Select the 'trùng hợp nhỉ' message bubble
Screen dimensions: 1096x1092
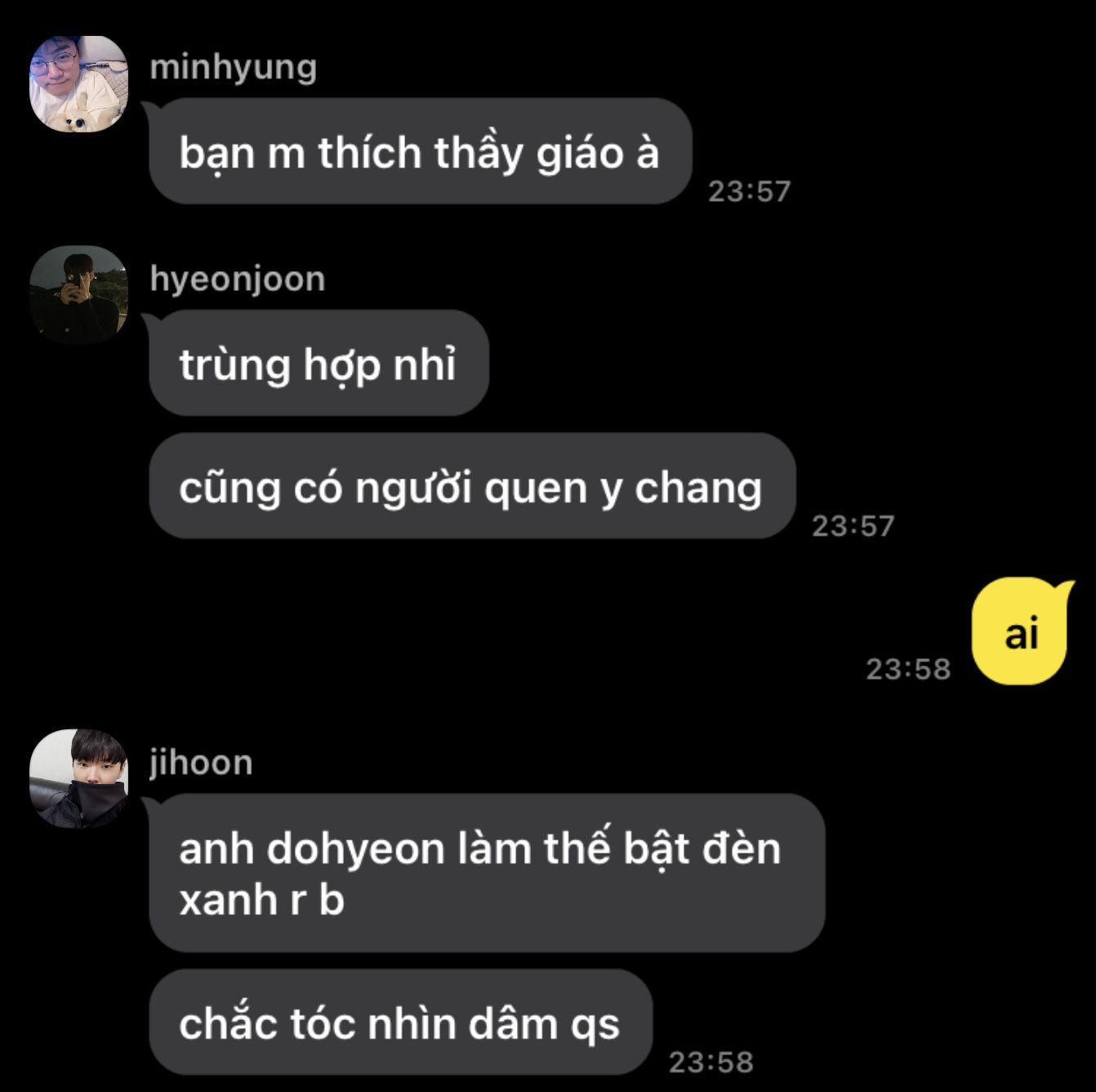click(319, 363)
